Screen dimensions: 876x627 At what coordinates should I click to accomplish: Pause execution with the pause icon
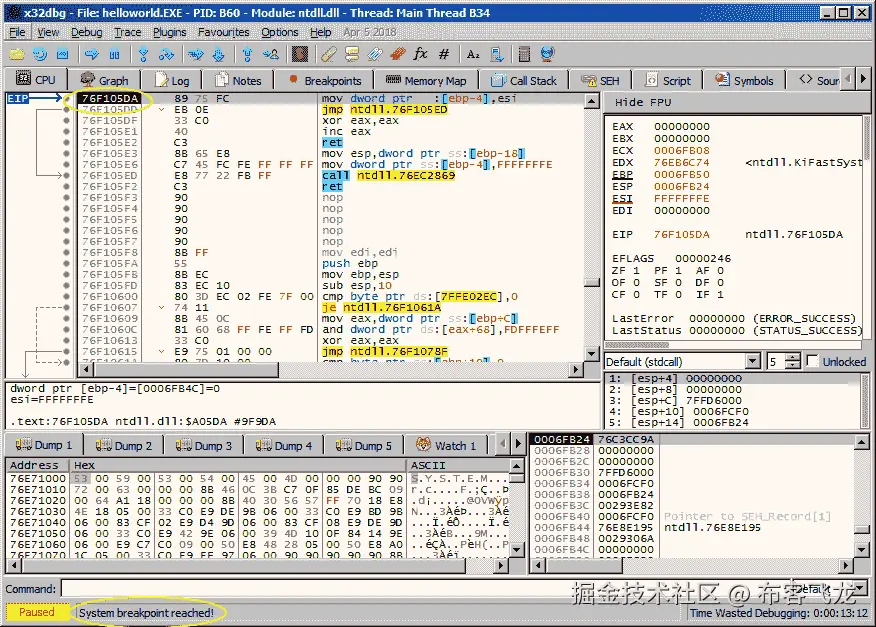pos(115,54)
